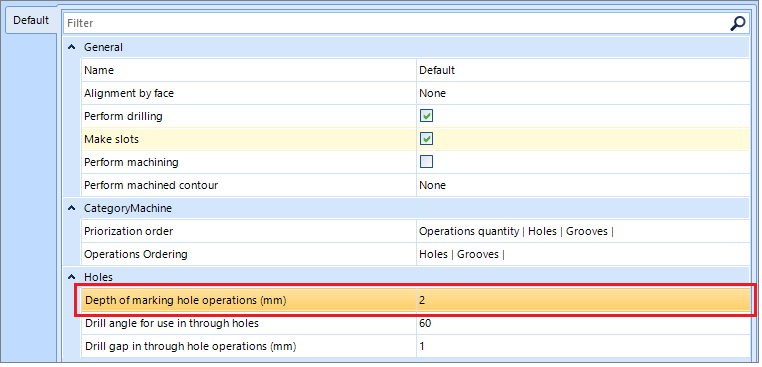Select Drill angle for use in through holes label
762x367 pixels.
point(172,323)
